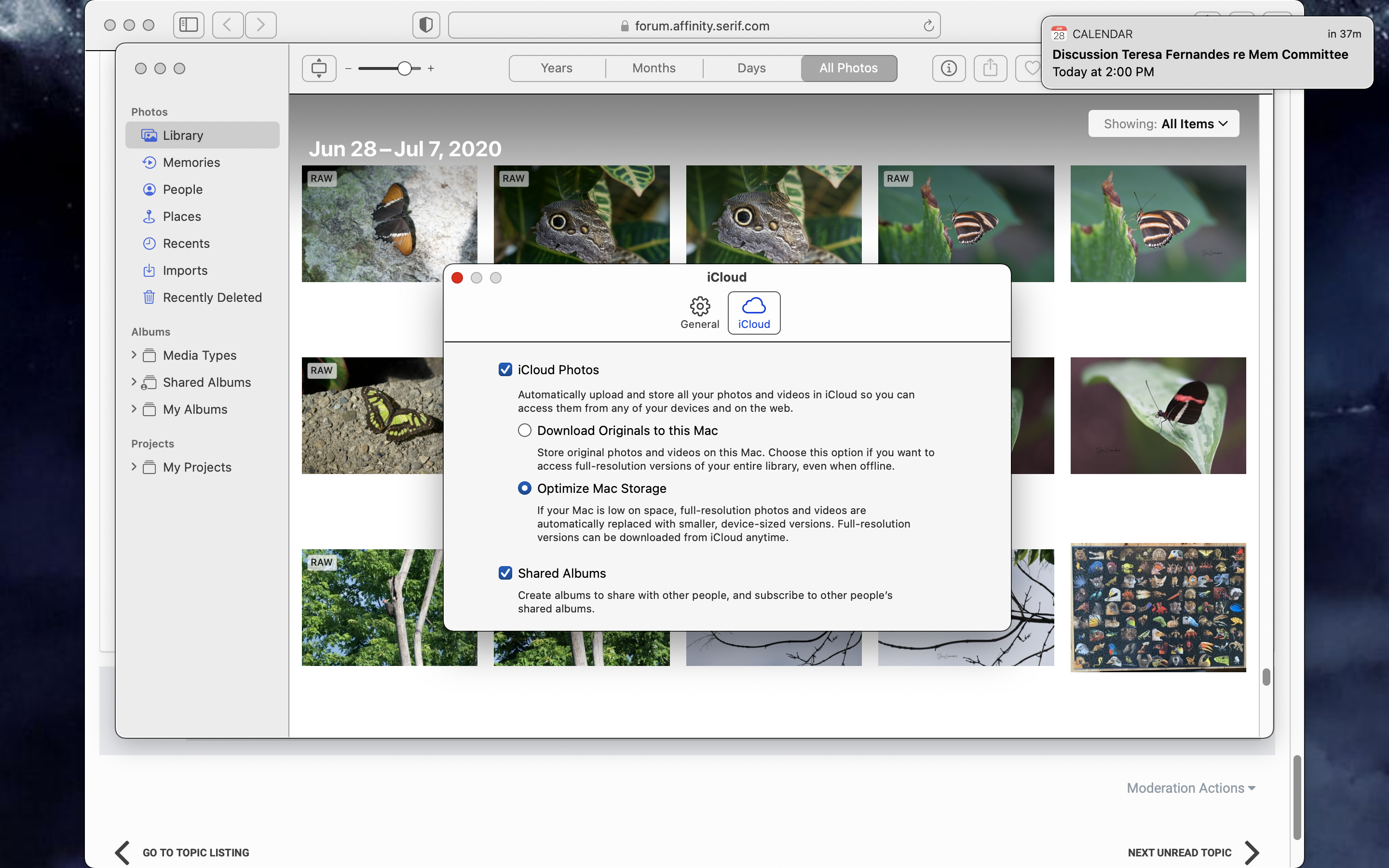Click the Jun 28 – Jul 7, 2020 heading
The width and height of the screenshot is (1389, 868).
[405, 149]
